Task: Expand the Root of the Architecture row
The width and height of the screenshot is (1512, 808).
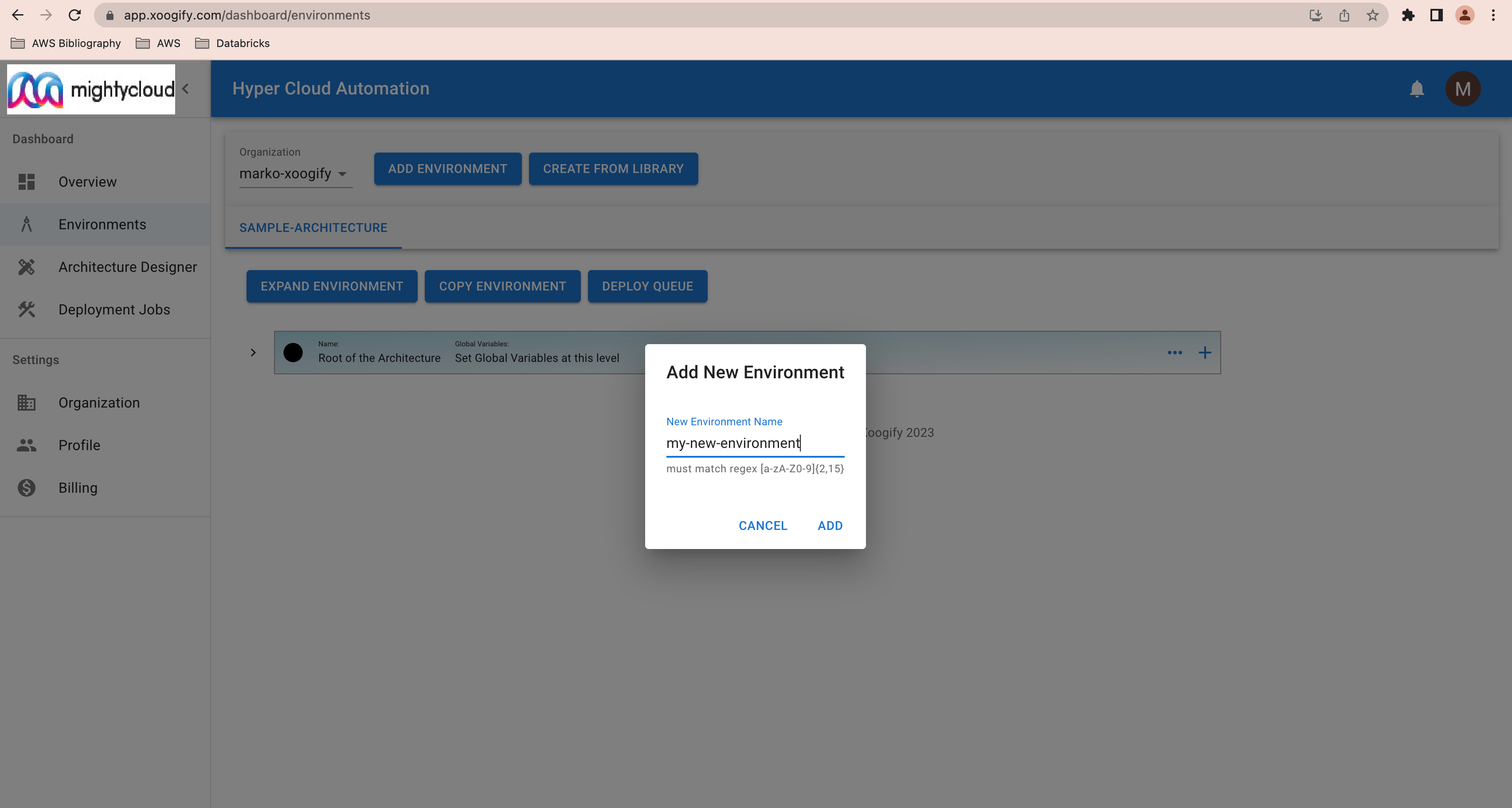Action: tap(253, 352)
